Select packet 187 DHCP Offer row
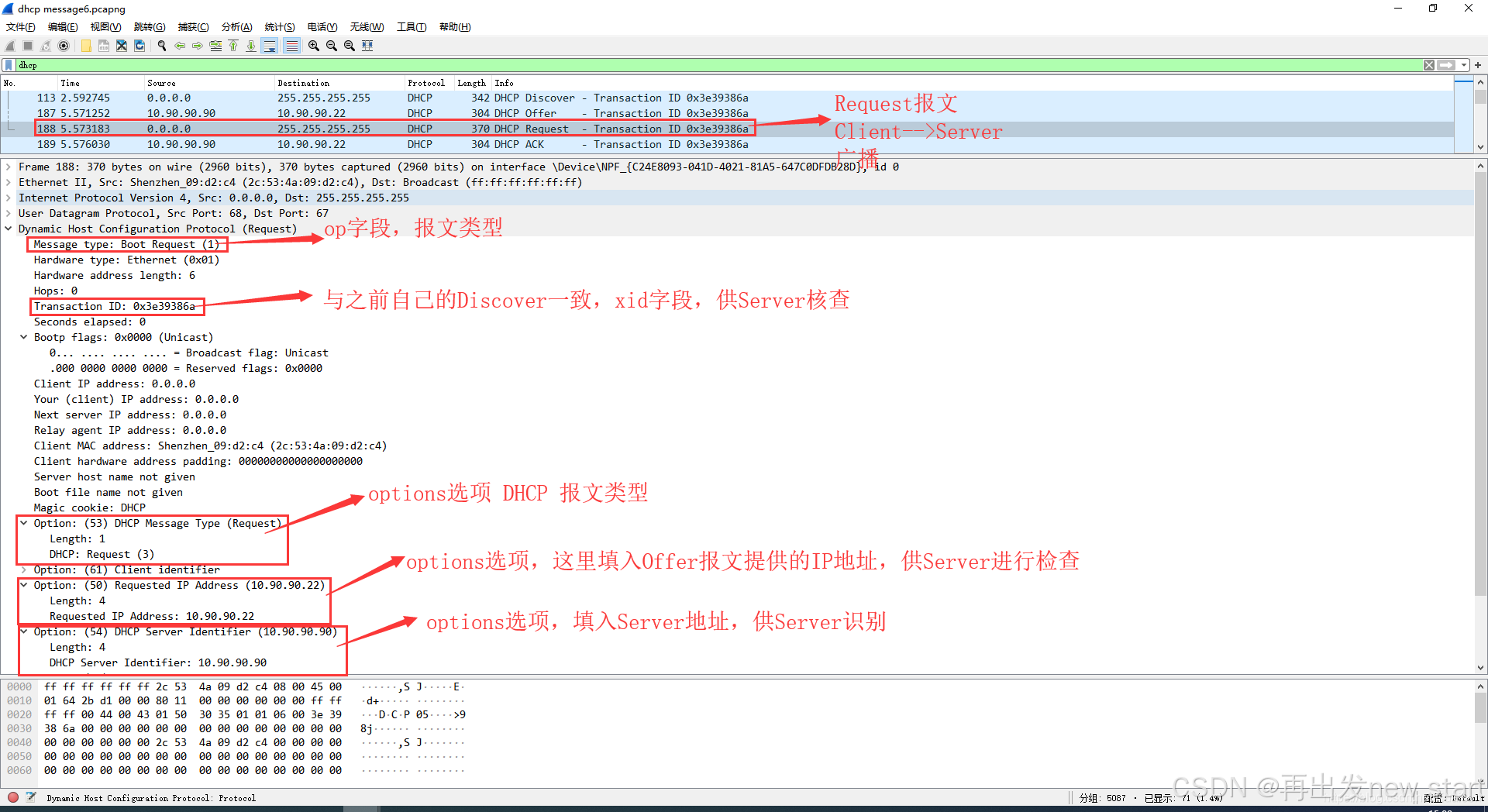This screenshot has height=812, width=1488. 727,113
